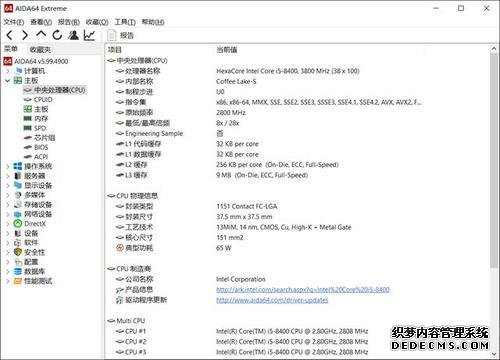
Task: Click the 项目 column header
Action: point(115,50)
